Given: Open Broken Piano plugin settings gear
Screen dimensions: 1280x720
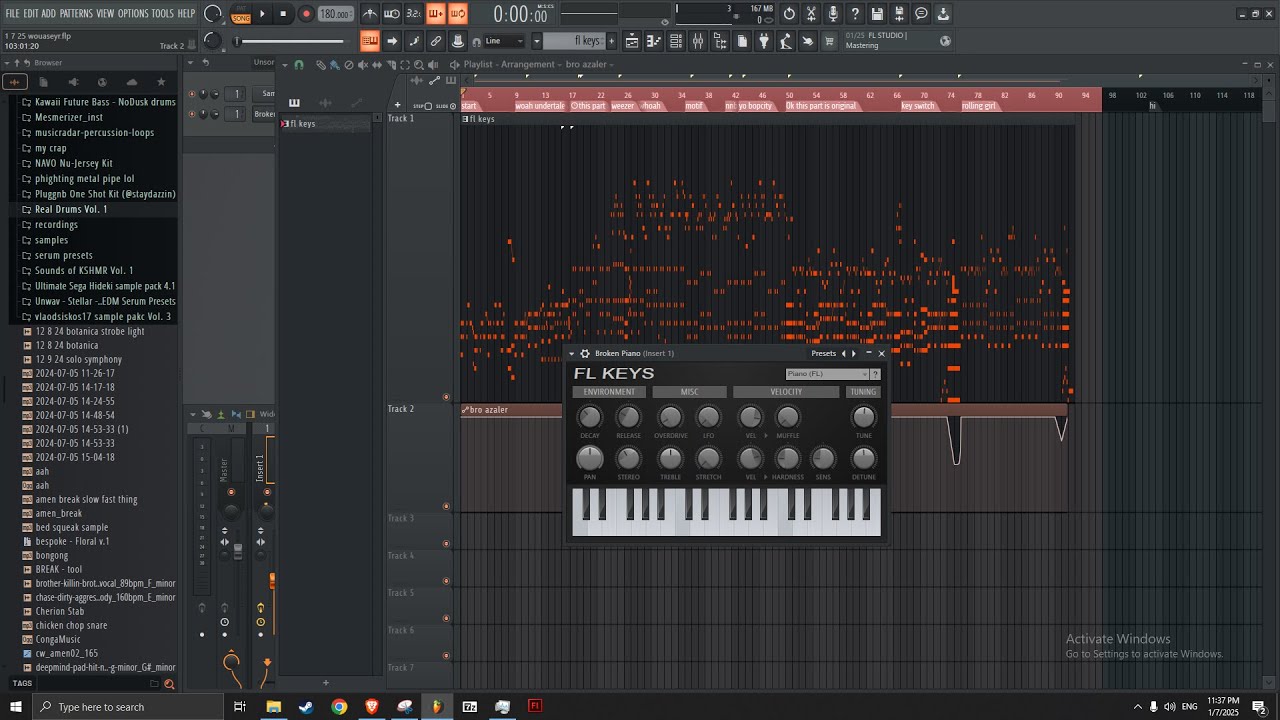Looking at the screenshot, I should click(585, 353).
